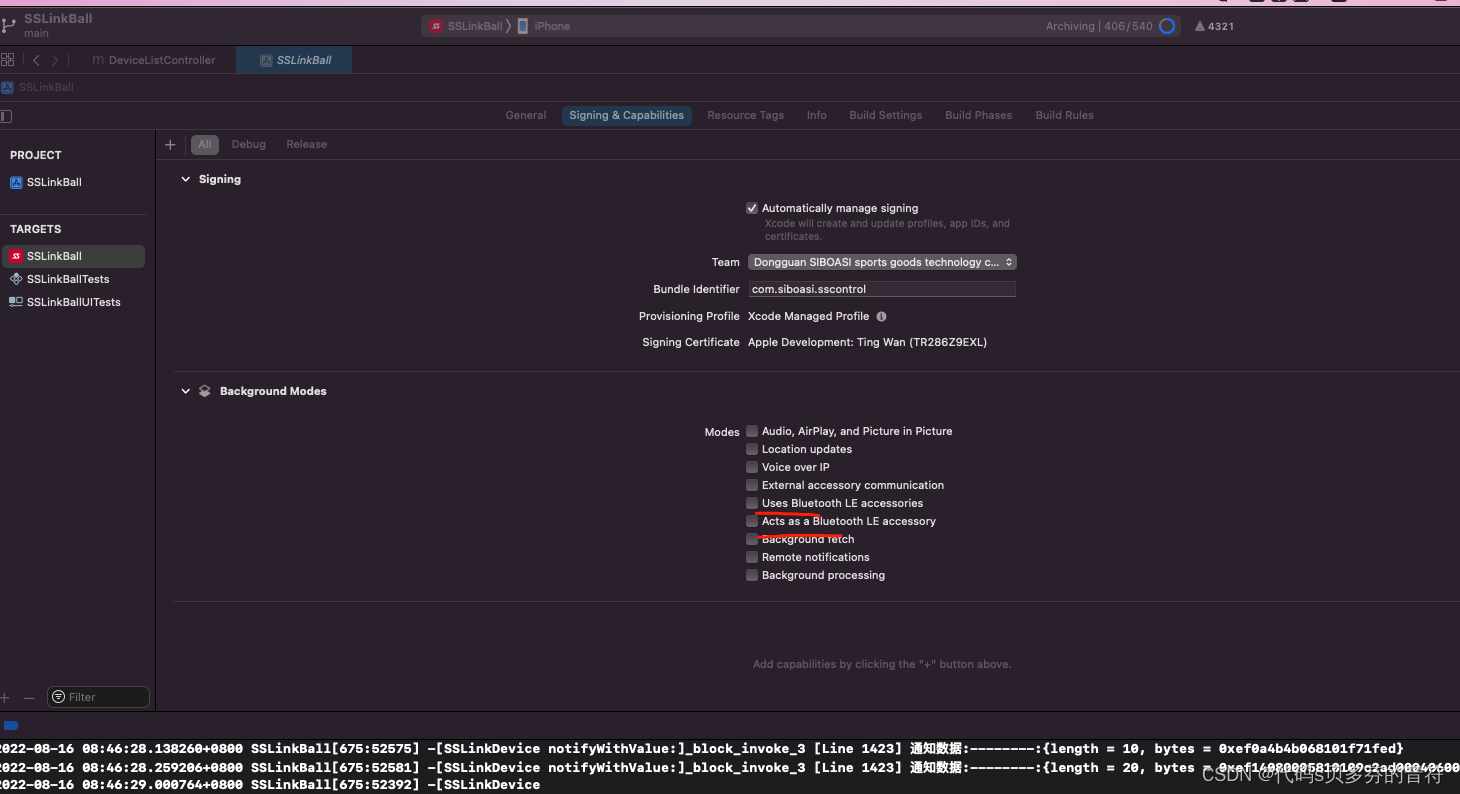Show Release configuration capabilities
The width and height of the screenshot is (1460, 794).
click(x=307, y=144)
